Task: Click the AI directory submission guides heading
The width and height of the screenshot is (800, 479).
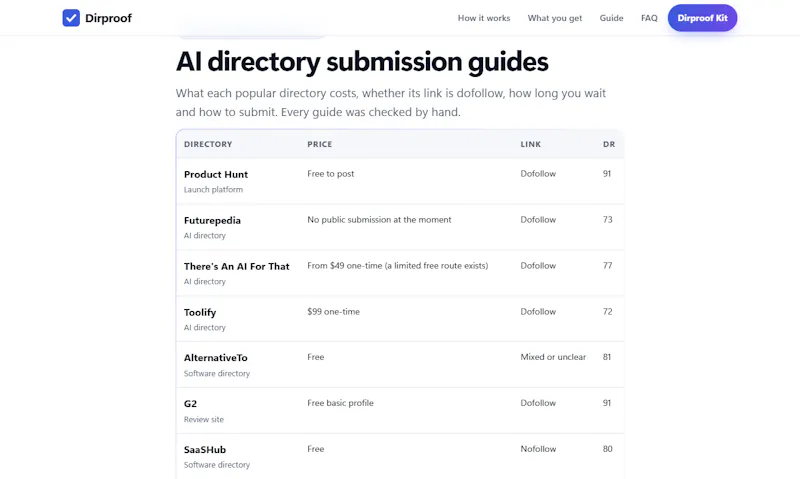Action: [x=362, y=62]
